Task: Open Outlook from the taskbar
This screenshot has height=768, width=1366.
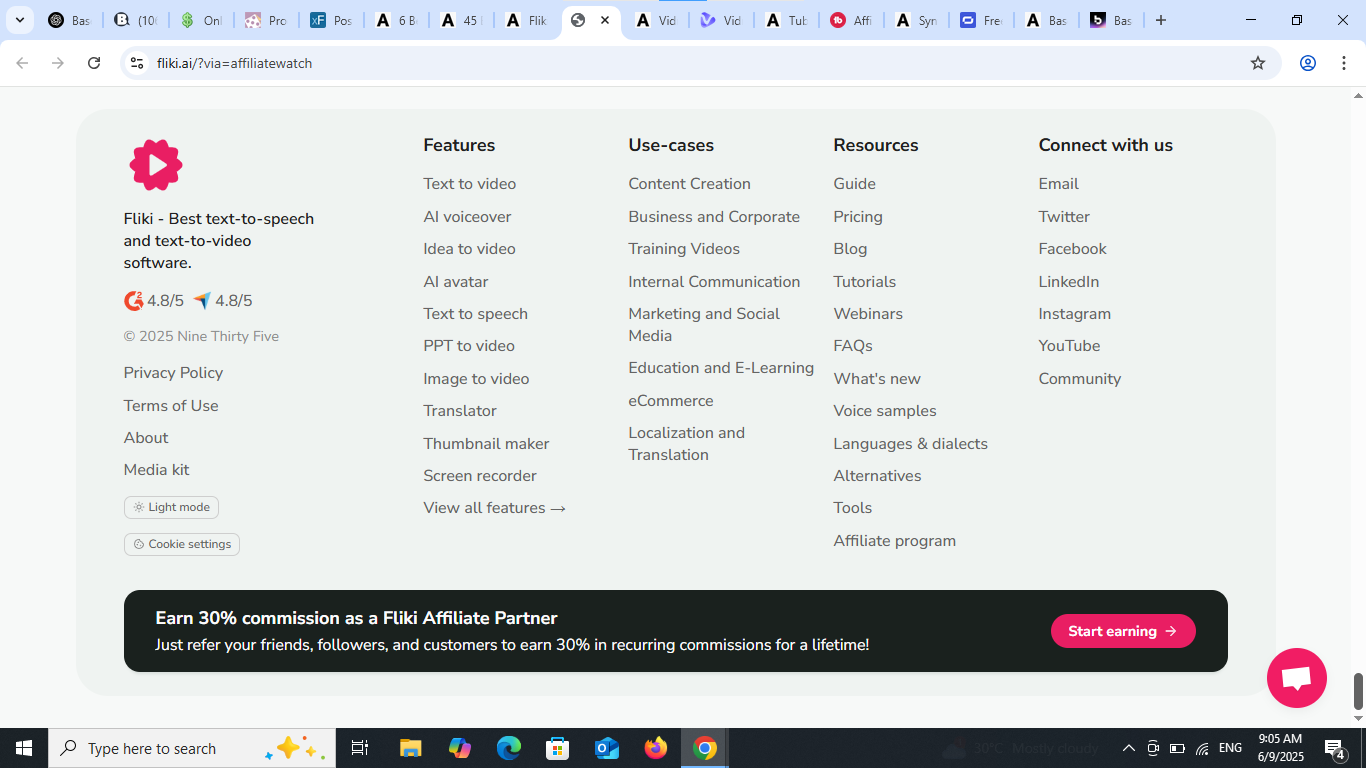Action: point(607,748)
